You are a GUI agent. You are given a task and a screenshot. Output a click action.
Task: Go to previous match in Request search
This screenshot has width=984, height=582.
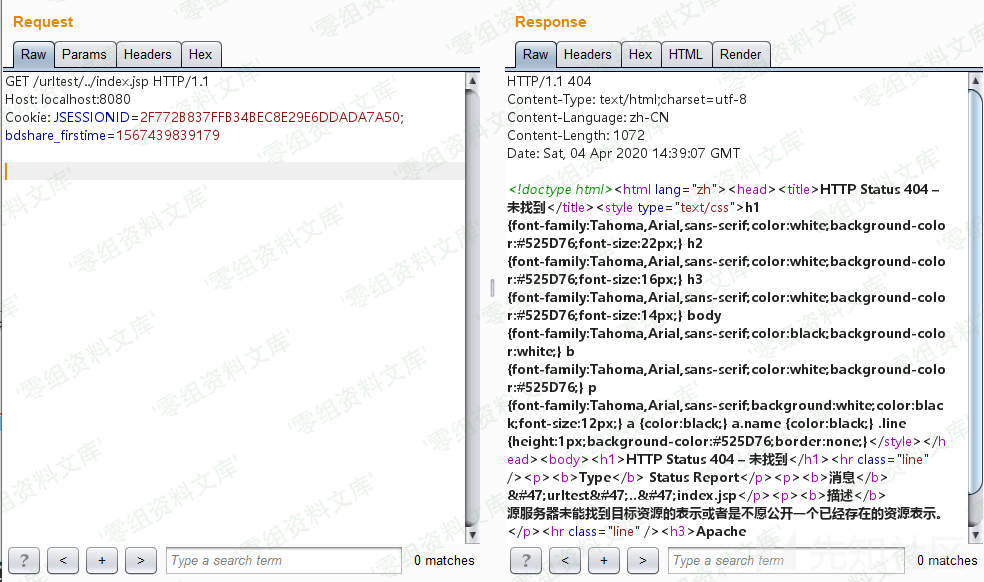[x=63, y=561]
